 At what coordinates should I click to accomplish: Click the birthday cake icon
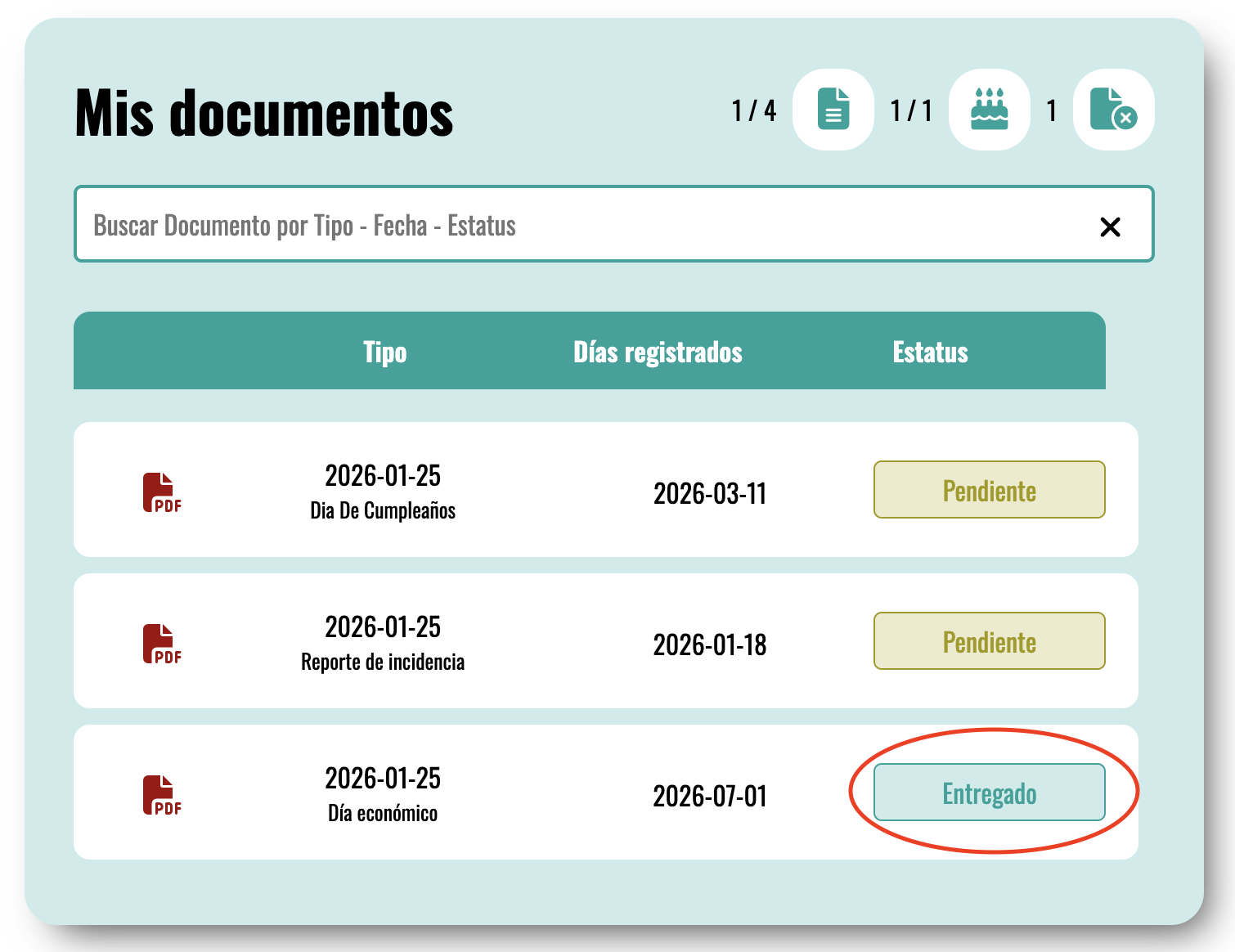point(989,110)
